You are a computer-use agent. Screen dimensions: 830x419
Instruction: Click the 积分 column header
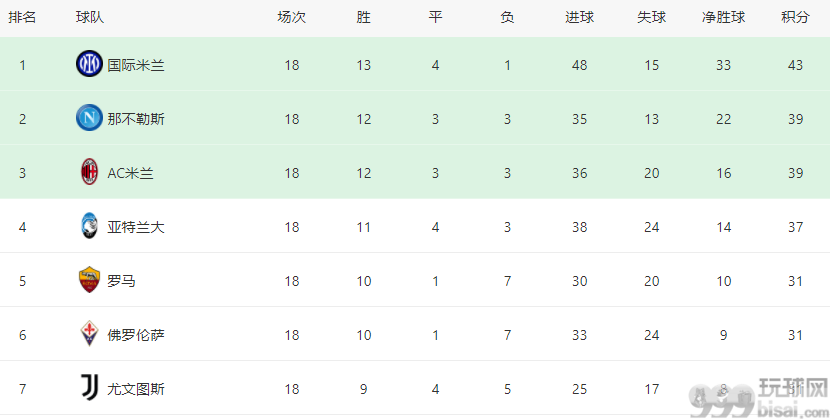(795, 17)
